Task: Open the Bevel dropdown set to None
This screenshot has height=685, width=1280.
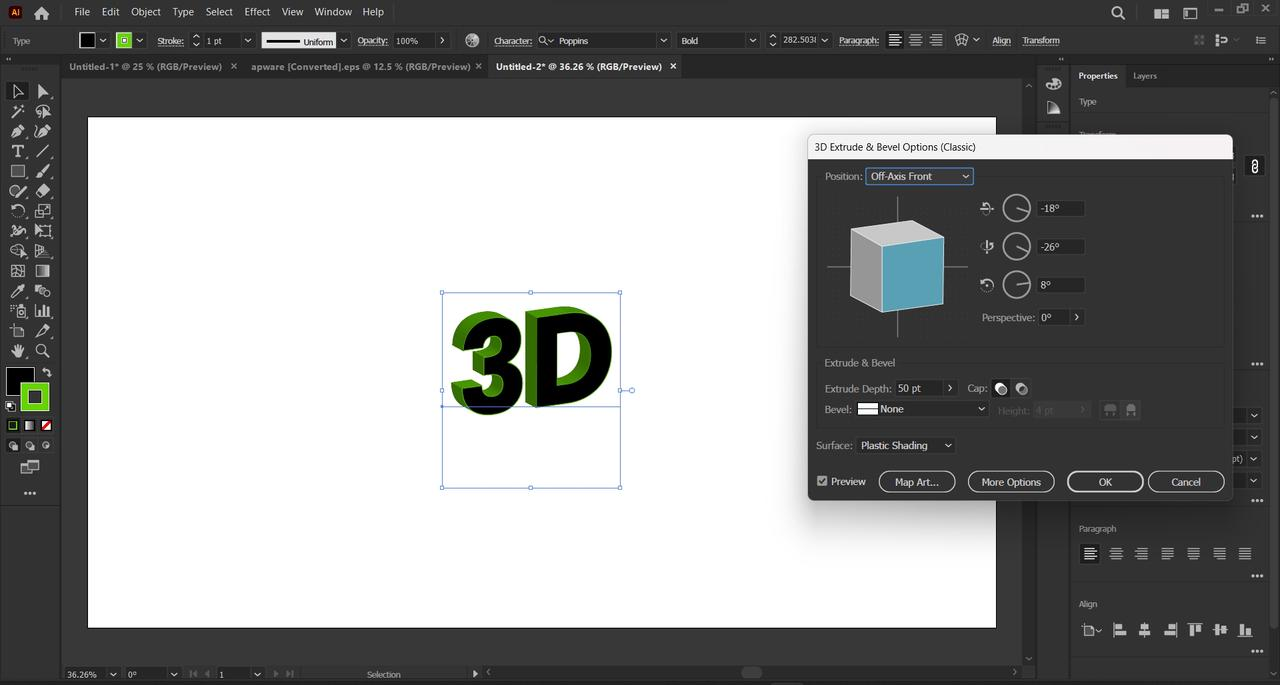Action: 922,409
